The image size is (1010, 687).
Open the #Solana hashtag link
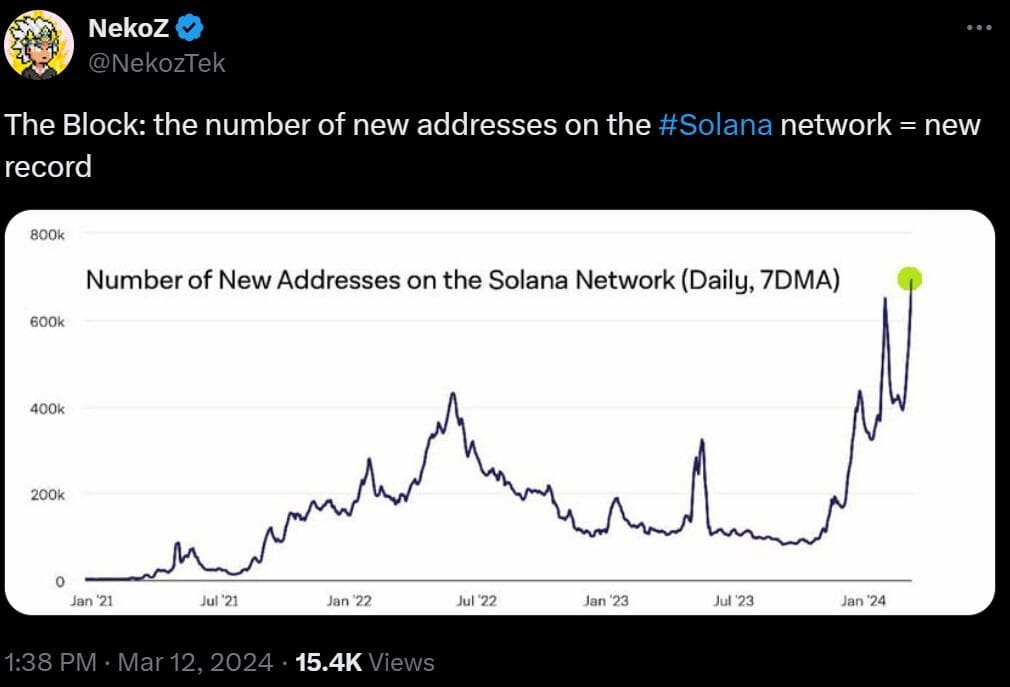tap(716, 125)
